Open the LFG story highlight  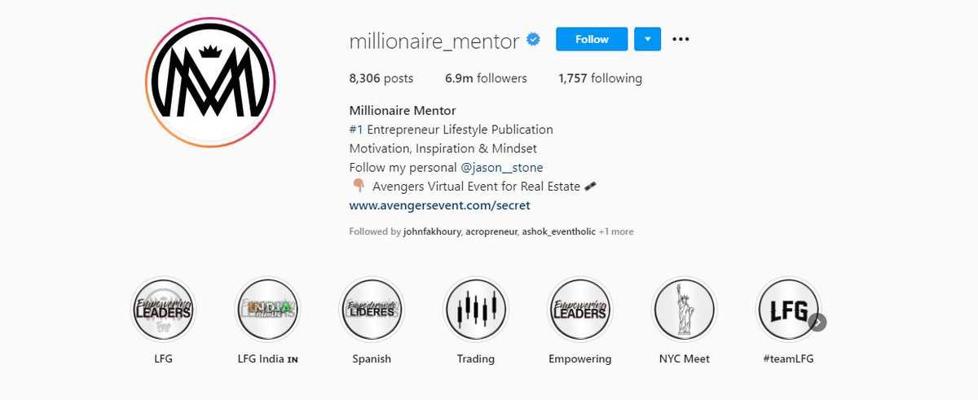(x=163, y=310)
